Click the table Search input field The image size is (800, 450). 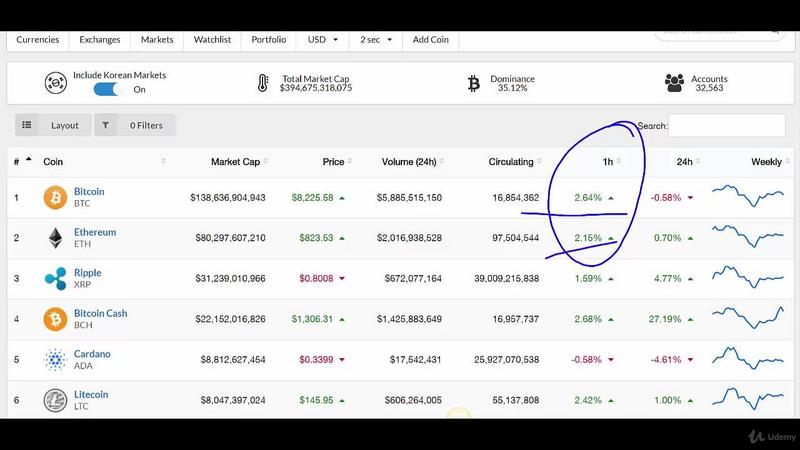(727, 126)
